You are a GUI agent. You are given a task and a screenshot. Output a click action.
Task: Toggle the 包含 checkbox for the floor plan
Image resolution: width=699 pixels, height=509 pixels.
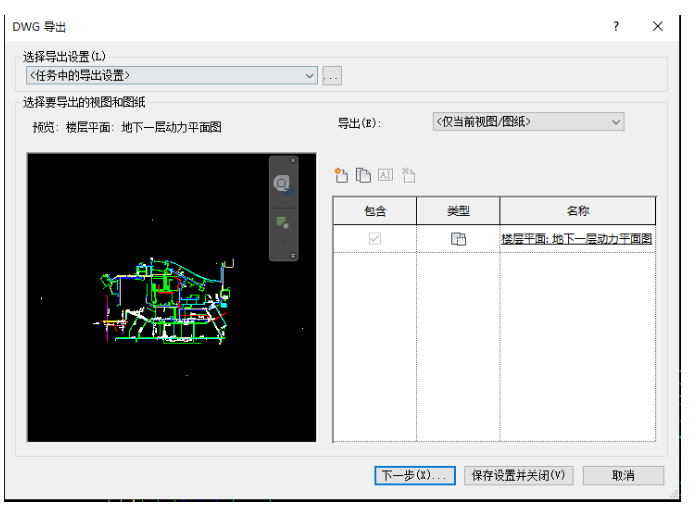[375, 238]
